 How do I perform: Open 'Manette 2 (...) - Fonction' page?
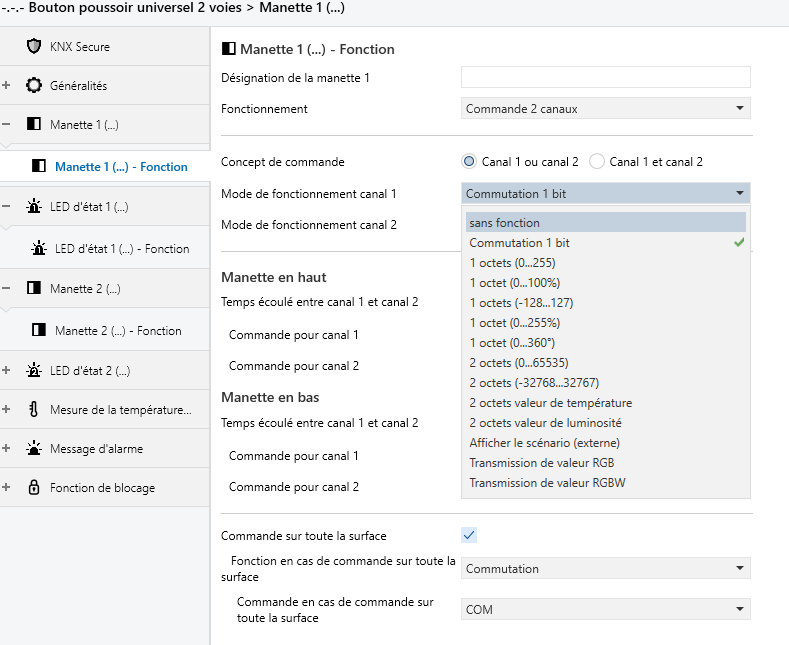[118, 330]
